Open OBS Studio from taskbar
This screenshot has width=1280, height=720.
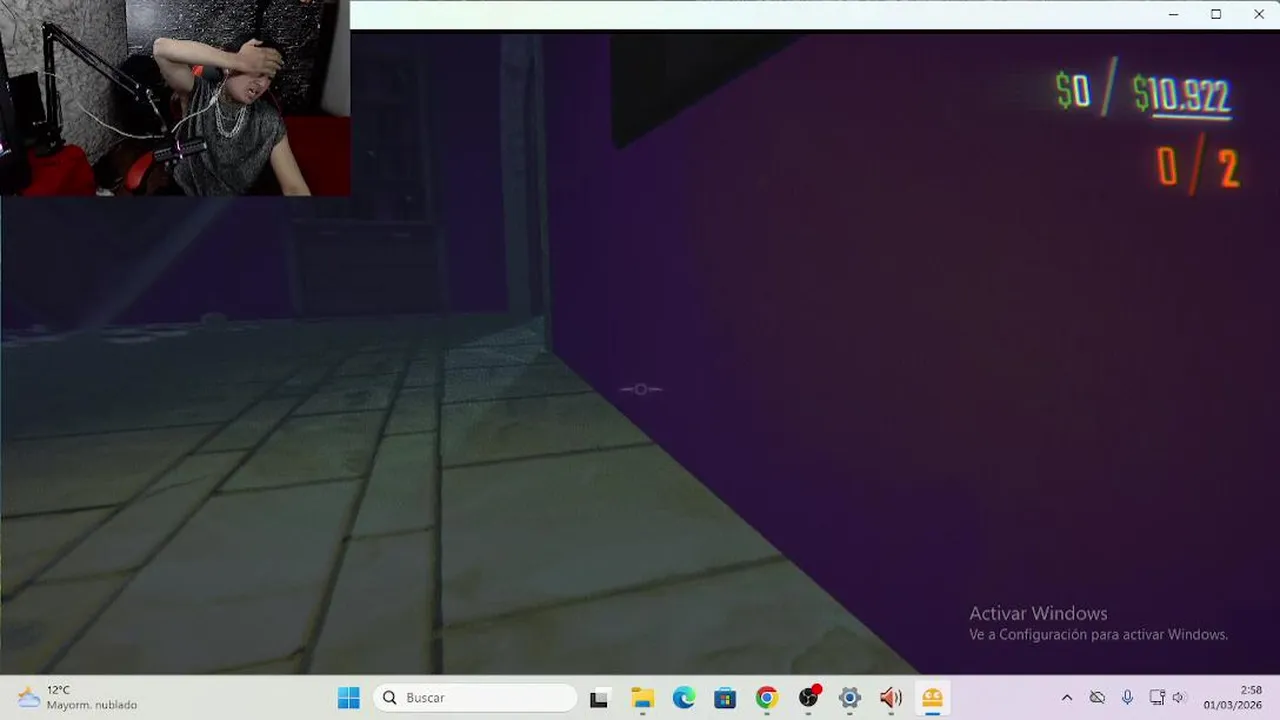pyautogui.click(x=808, y=698)
